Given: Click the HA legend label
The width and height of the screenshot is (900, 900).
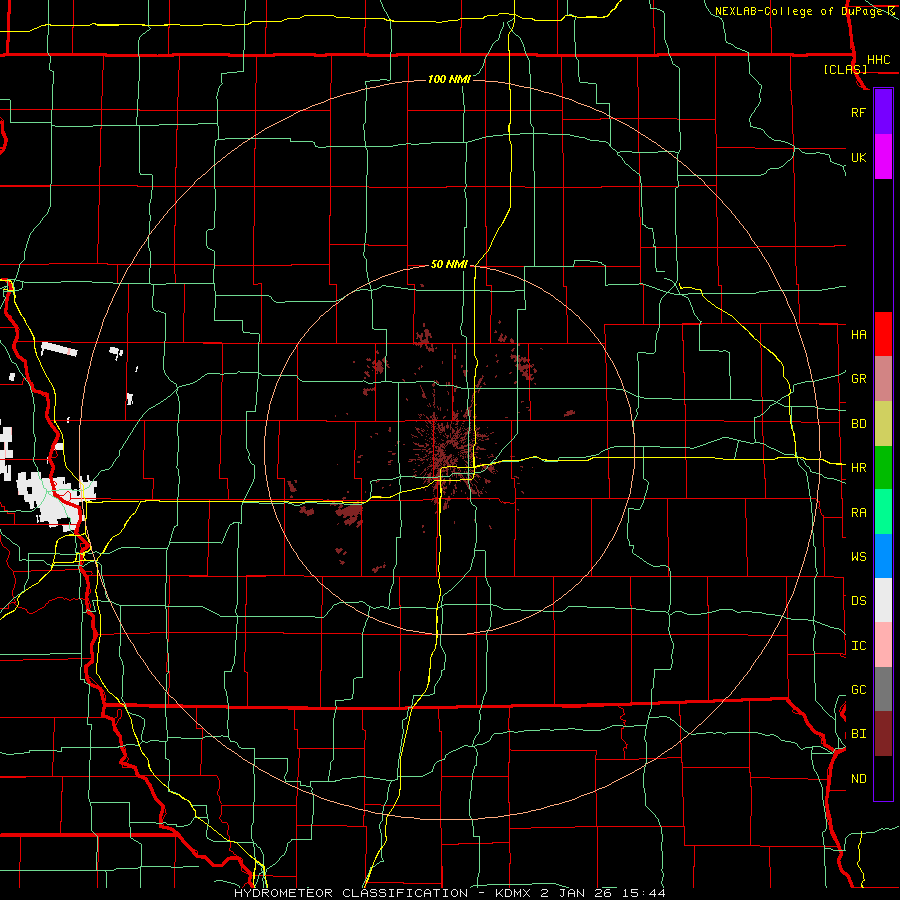Looking at the screenshot, I should coord(858,334).
